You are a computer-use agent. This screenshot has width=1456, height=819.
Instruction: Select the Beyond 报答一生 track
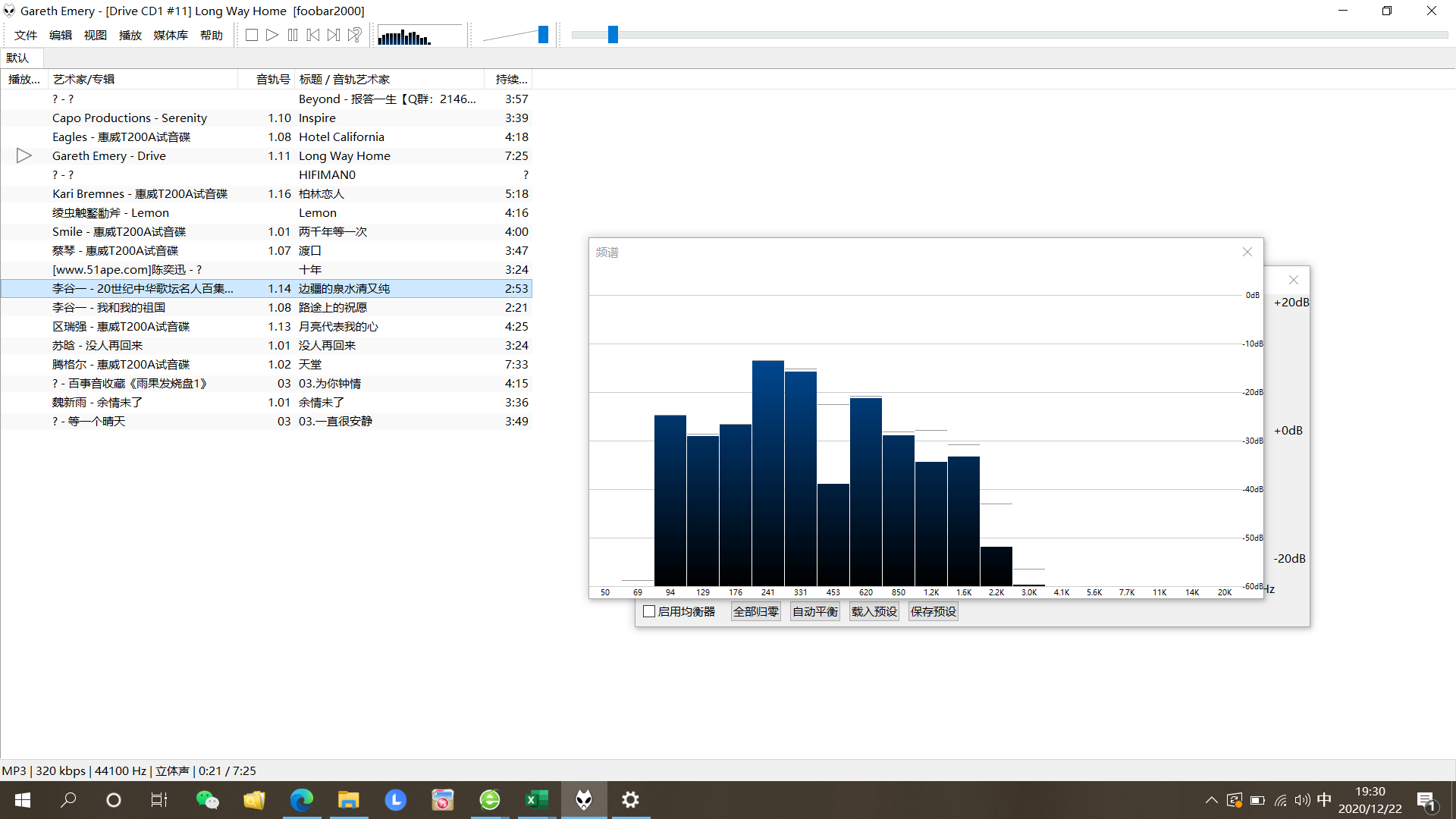point(266,99)
